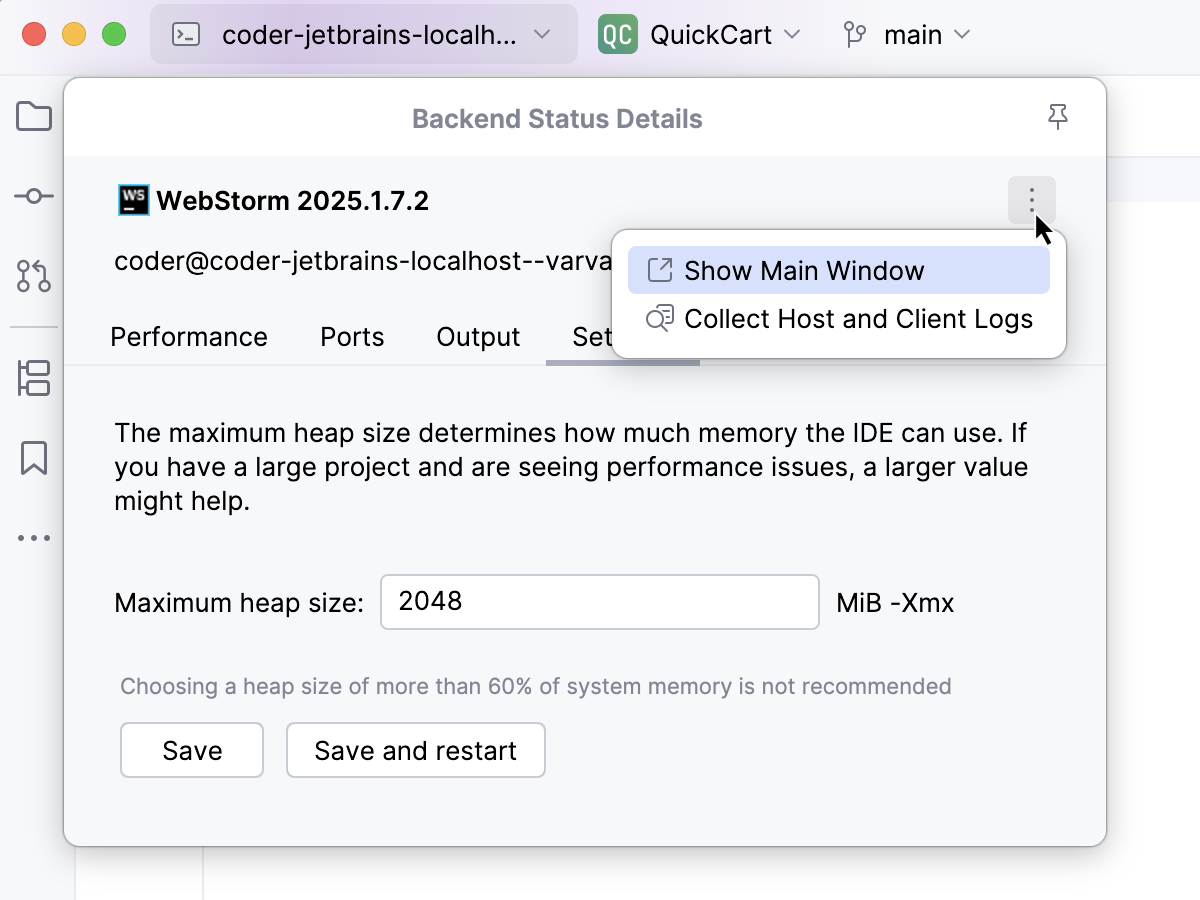Open the Project folder tool window
The height and width of the screenshot is (900, 1200).
click(34, 117)
